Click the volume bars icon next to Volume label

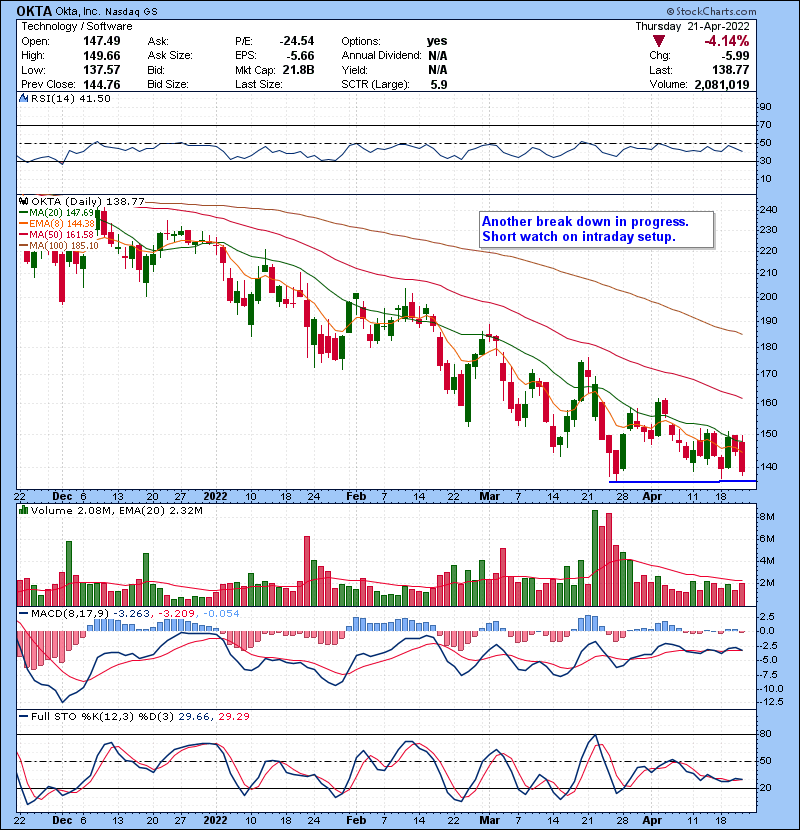pyautogui.click(x=23, y=510)
